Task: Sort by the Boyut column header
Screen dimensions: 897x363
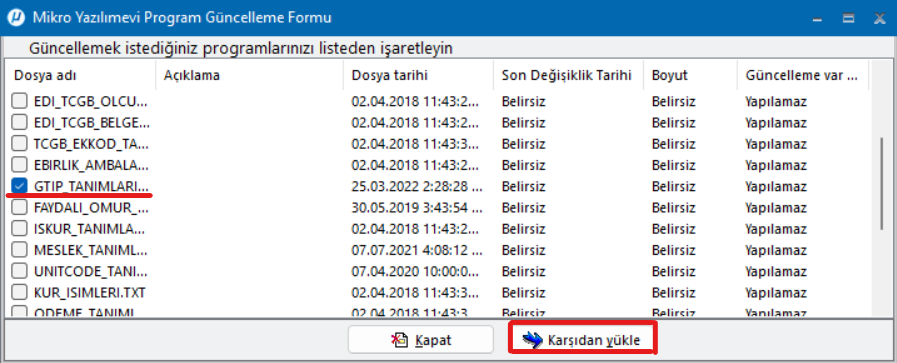Action: tap(690, 75)
